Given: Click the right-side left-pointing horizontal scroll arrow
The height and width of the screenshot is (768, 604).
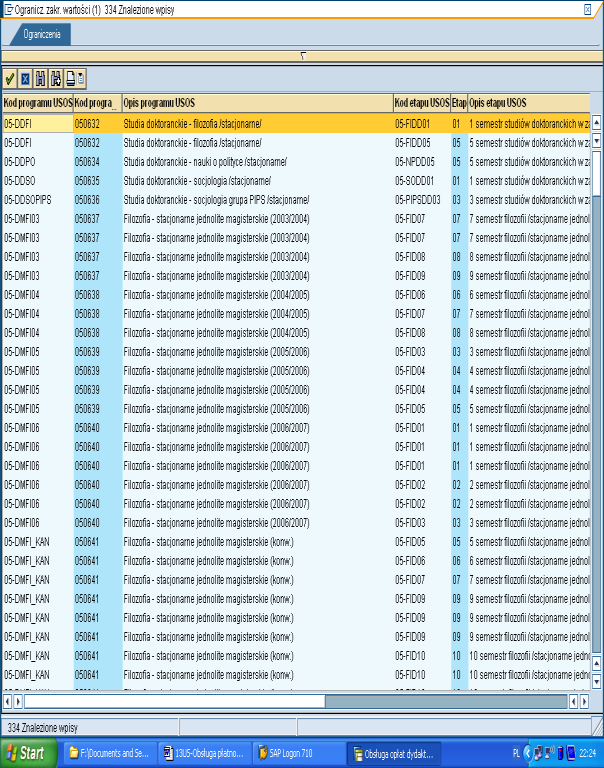Looking at the screenshot, I should click(574, 701).
